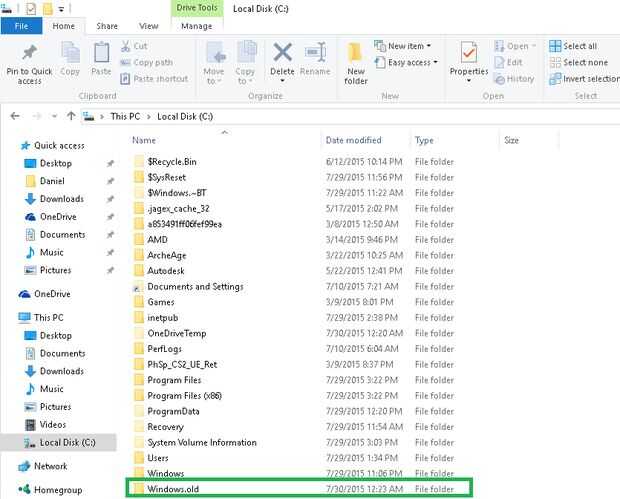Select the $Recycle.Bin folder
Screen dimensions: 620x499
pyautogui.click(x=293, y=162)
